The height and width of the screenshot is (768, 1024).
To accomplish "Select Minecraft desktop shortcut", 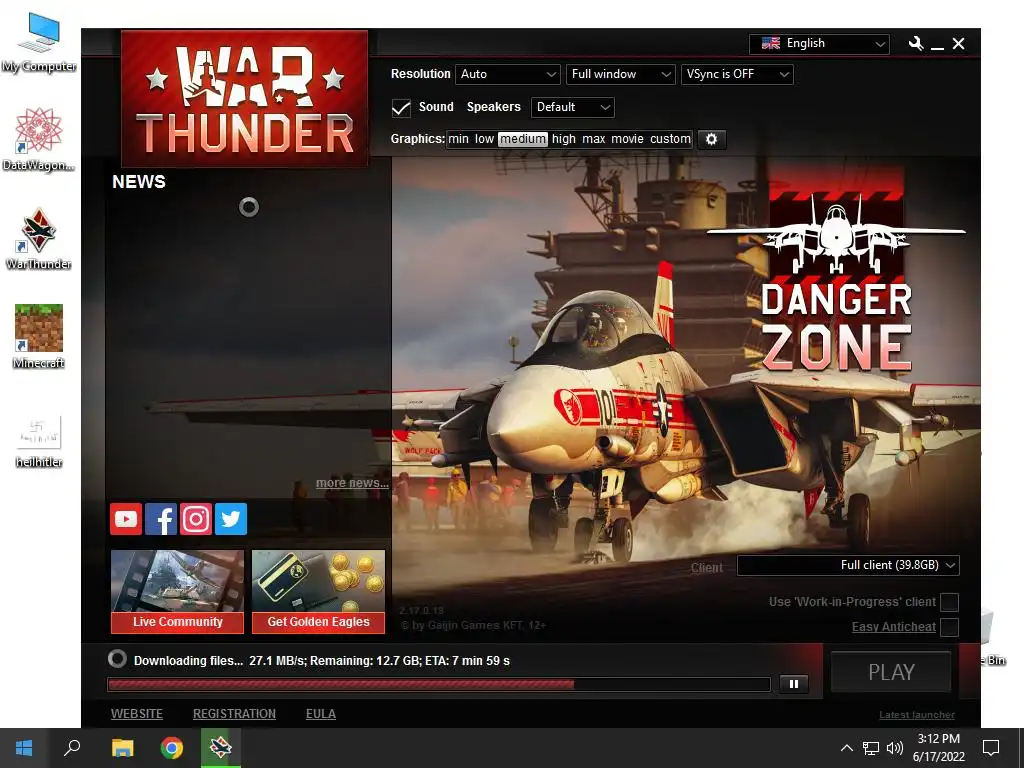I will pyautogui.click(x=39, y=337).
